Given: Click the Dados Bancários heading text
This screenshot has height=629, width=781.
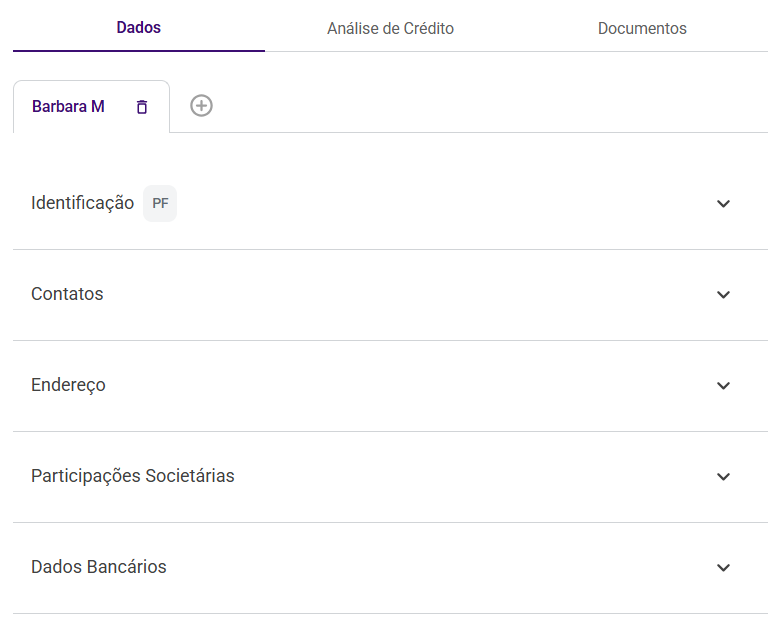Looking at the screenshot, I should point(99,567).
